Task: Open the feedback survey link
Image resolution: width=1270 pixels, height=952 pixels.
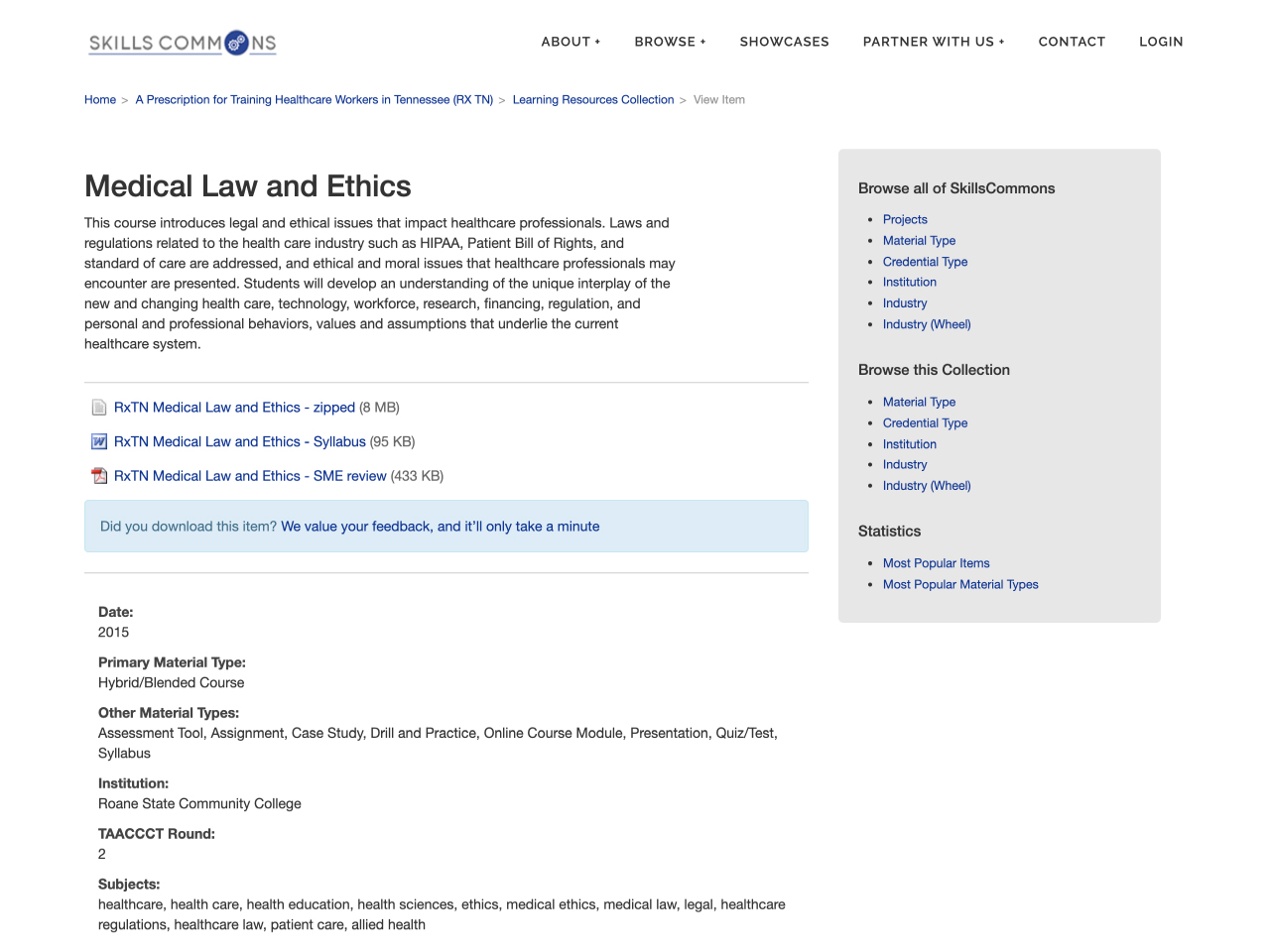Action: tap(441, 527)
